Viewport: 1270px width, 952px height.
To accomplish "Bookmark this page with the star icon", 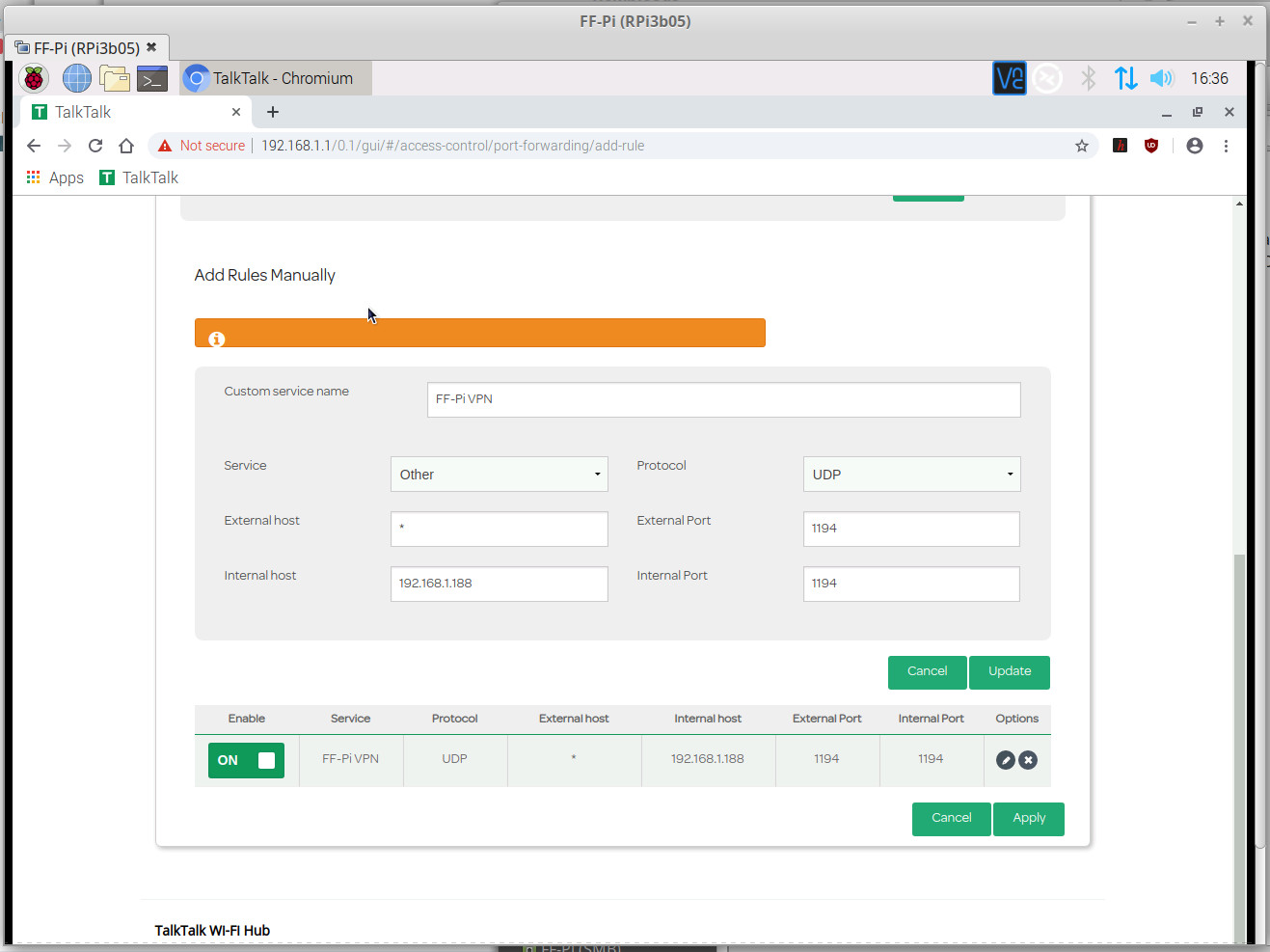I will coord(1081,146).
